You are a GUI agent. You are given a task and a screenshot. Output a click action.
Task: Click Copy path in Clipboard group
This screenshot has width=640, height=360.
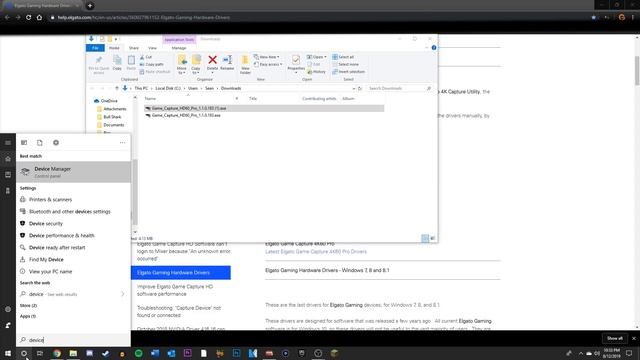coord(151,64)
